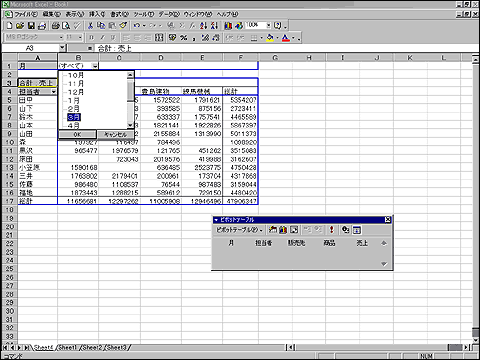Open the 挿入 (Insert) menu
The height and width of the screenshot is (360, 480).
97,14
